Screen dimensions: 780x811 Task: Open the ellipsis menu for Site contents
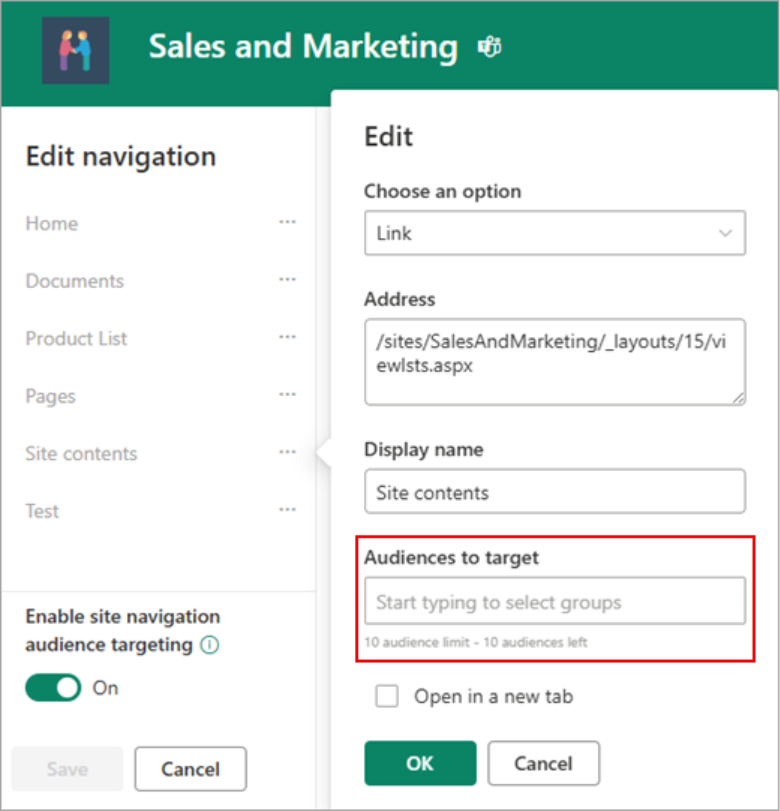(x=287, y=453)
